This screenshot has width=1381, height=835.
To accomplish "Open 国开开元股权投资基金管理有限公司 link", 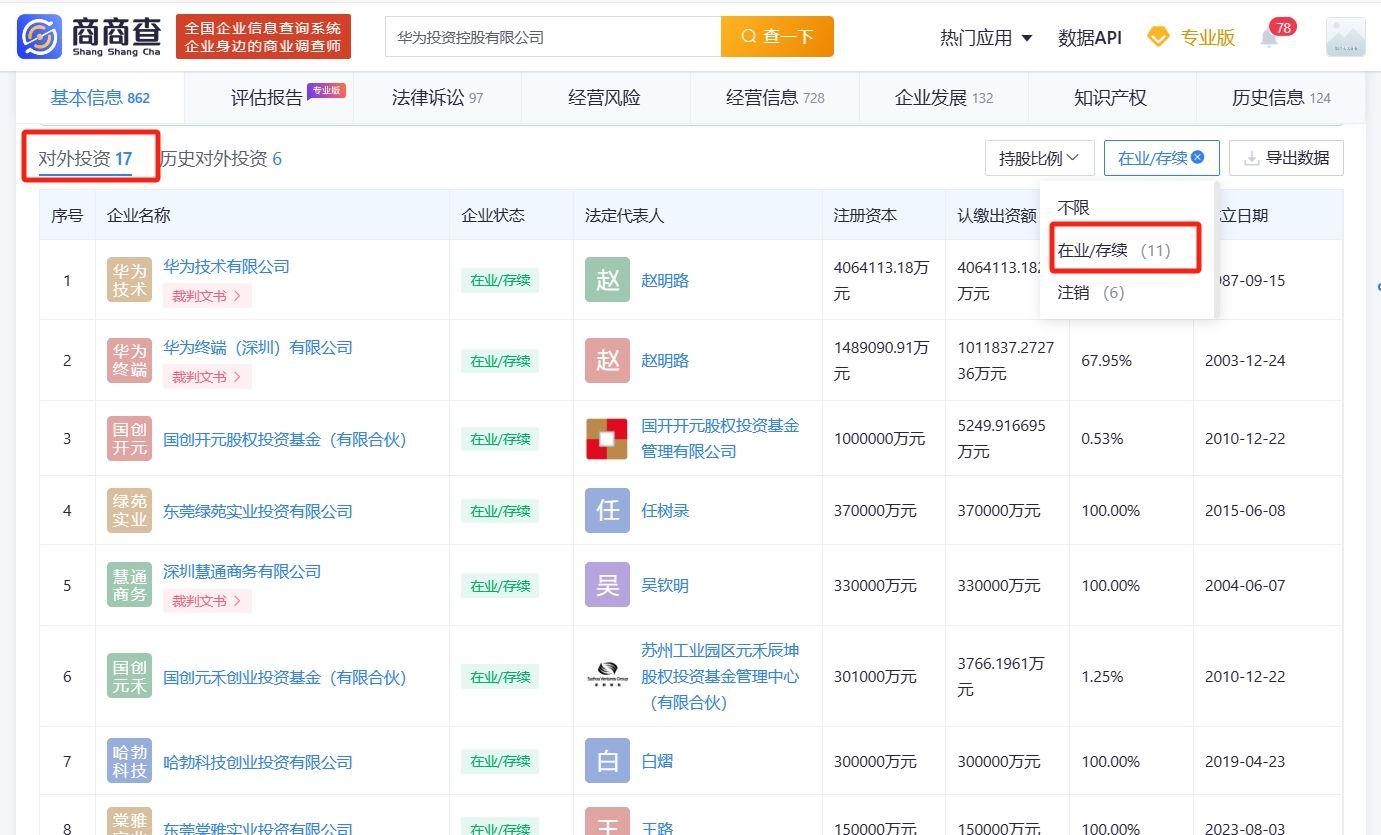I will click(x=720, y=438).
